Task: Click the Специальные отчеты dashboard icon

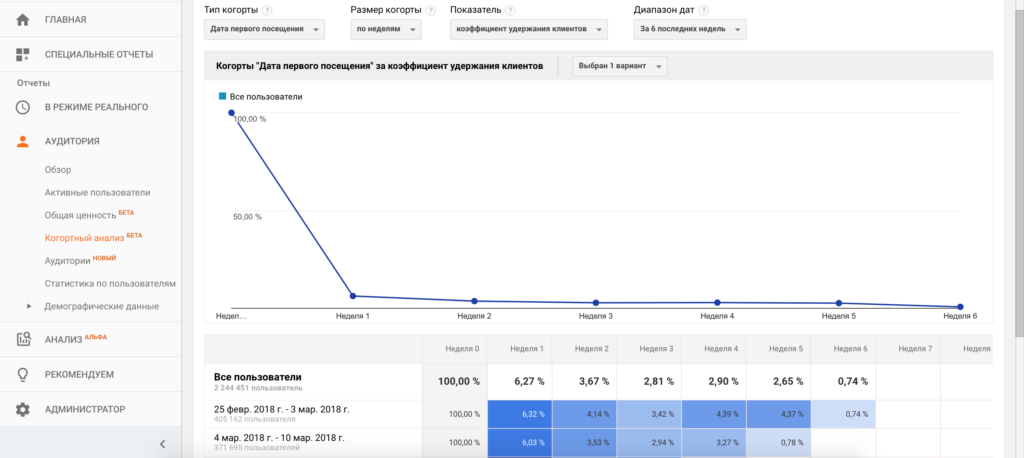Action: [x=23, y=55]
